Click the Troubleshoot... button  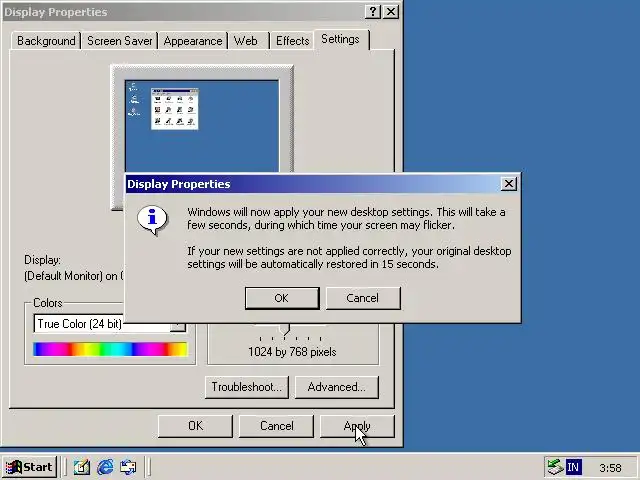coord(247,387)
